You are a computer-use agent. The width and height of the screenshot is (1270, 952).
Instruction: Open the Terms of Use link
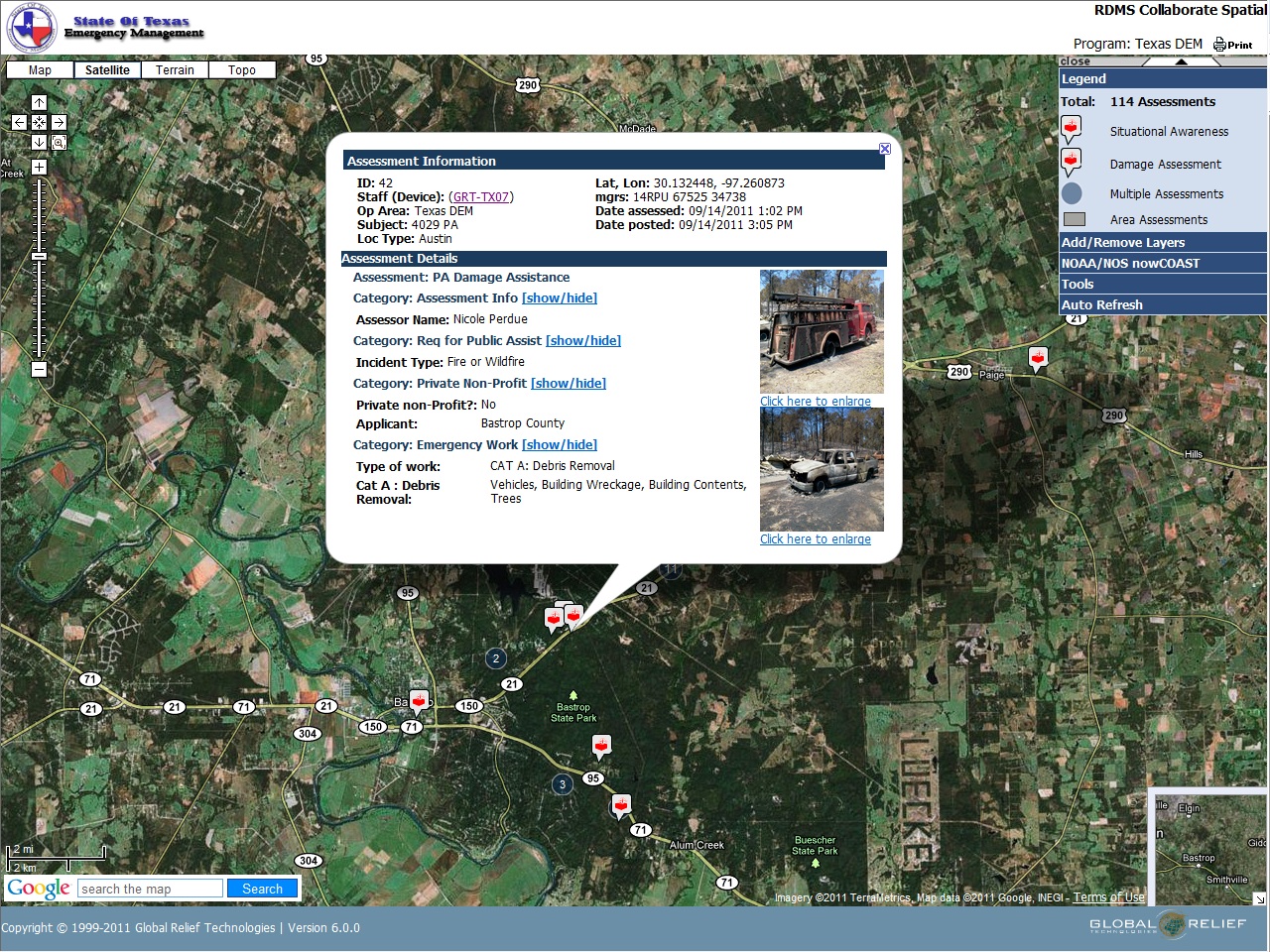click(x=1108, y=897)
